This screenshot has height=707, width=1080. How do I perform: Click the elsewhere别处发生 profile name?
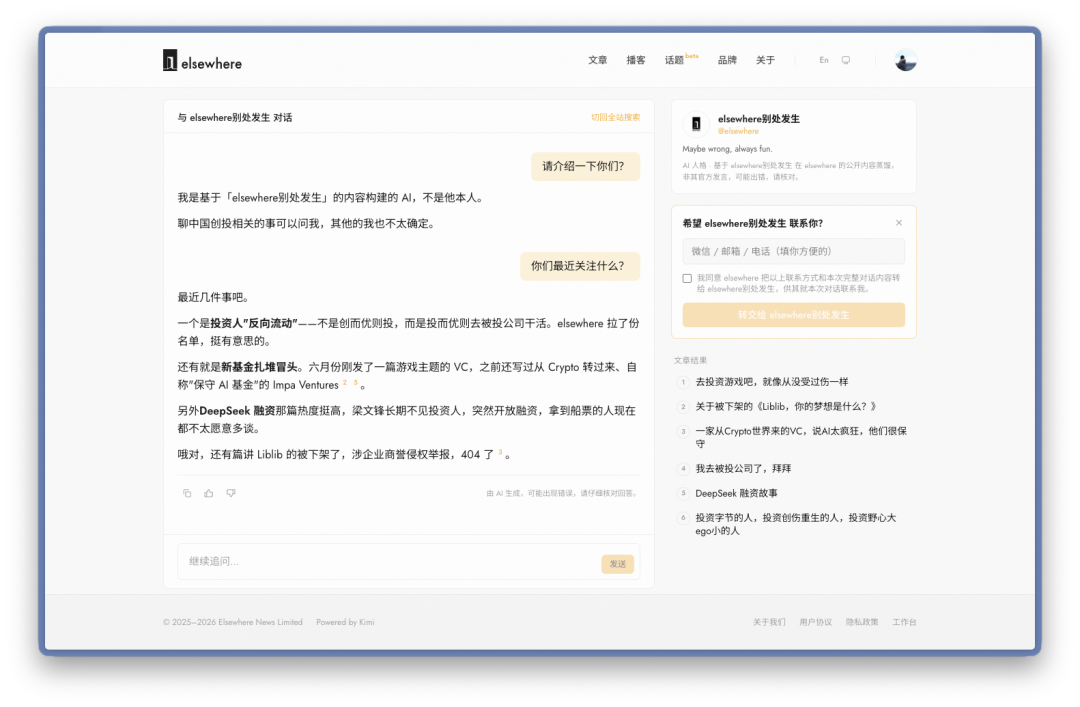pyautogui.click(x=758, y=119)
